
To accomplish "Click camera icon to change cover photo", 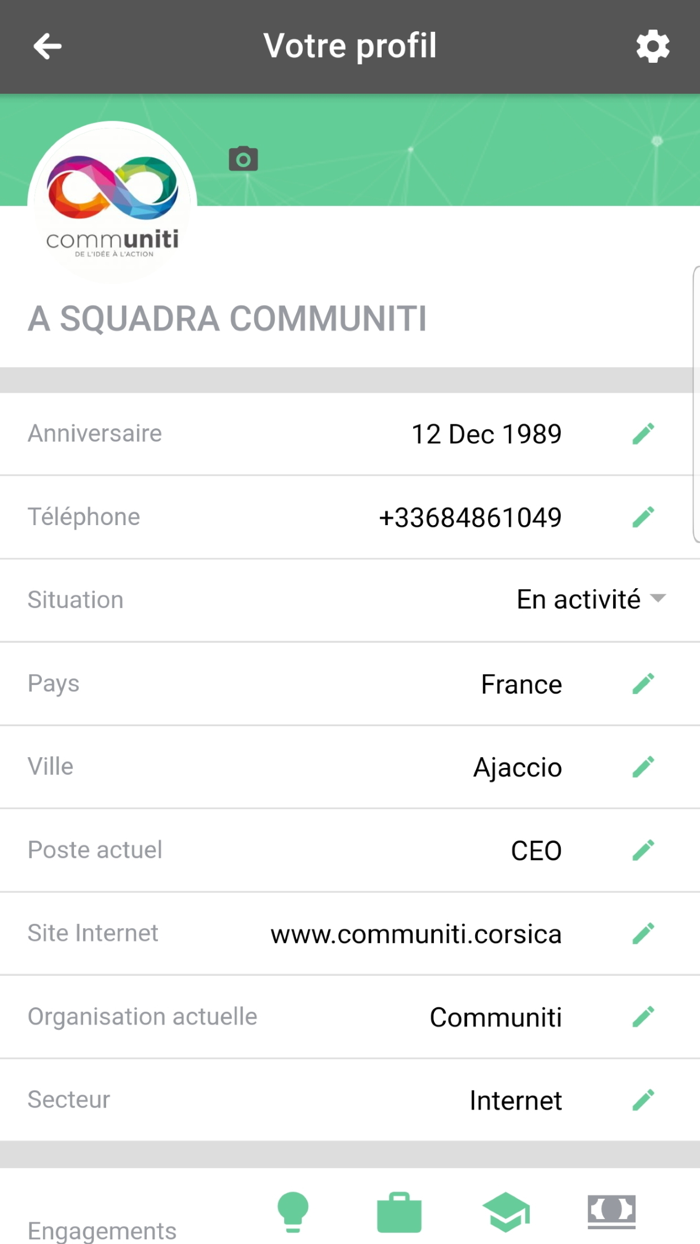I will click(x=243, y=158).
